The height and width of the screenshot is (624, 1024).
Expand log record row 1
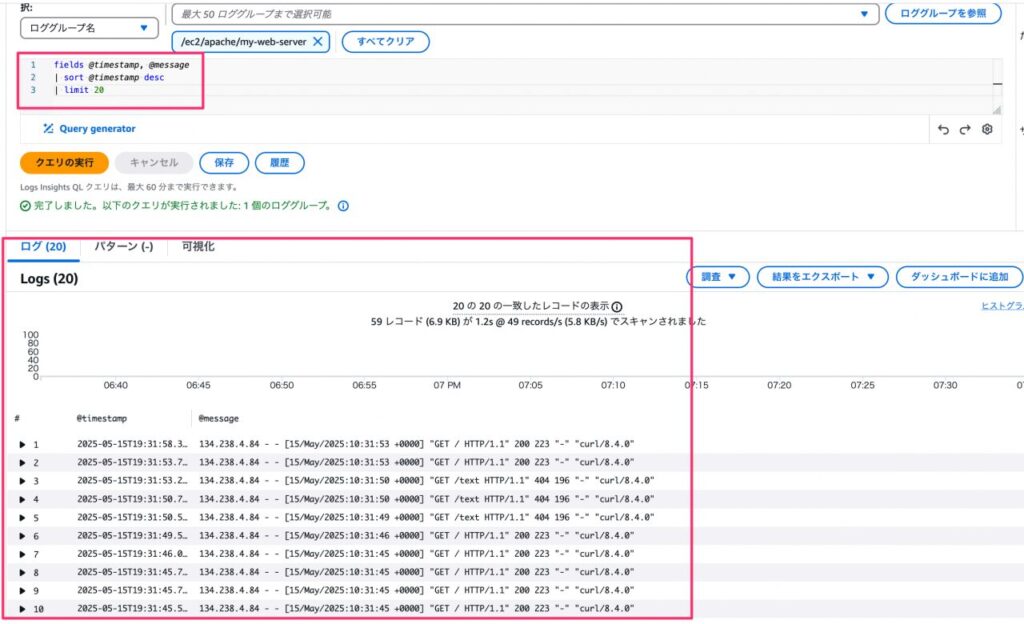click(x=24, y=443)
